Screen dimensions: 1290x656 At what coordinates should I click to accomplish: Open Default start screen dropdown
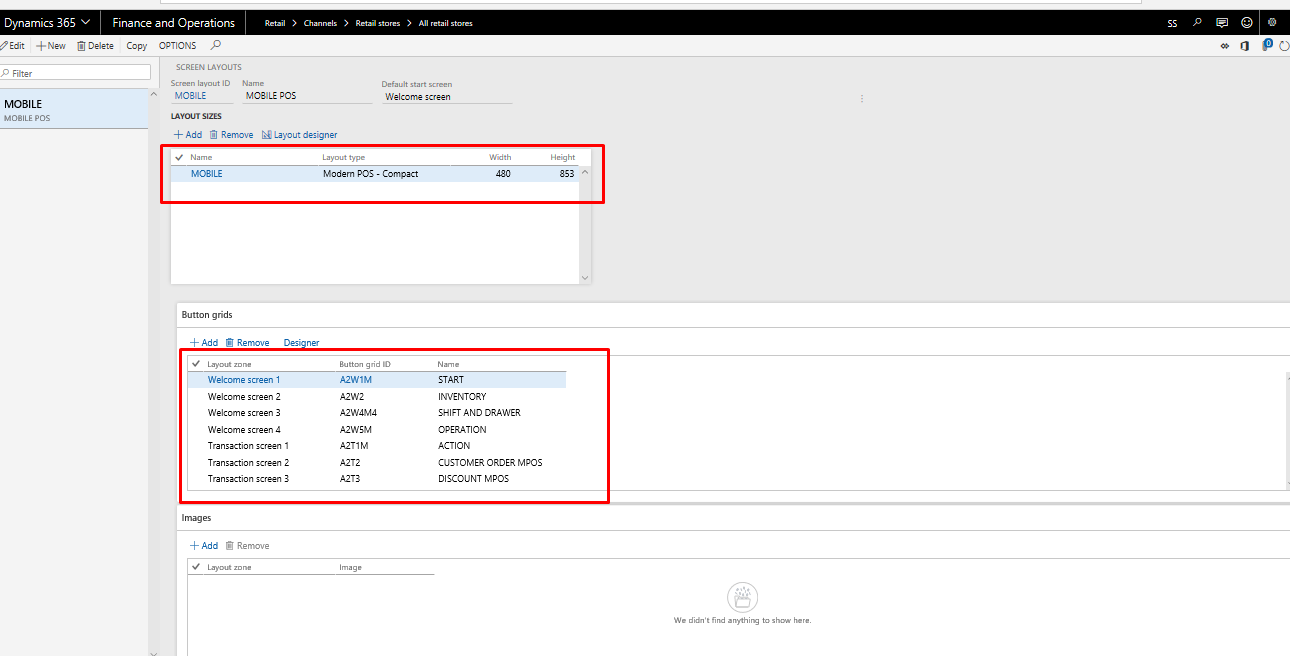click(x=447, y=97)
